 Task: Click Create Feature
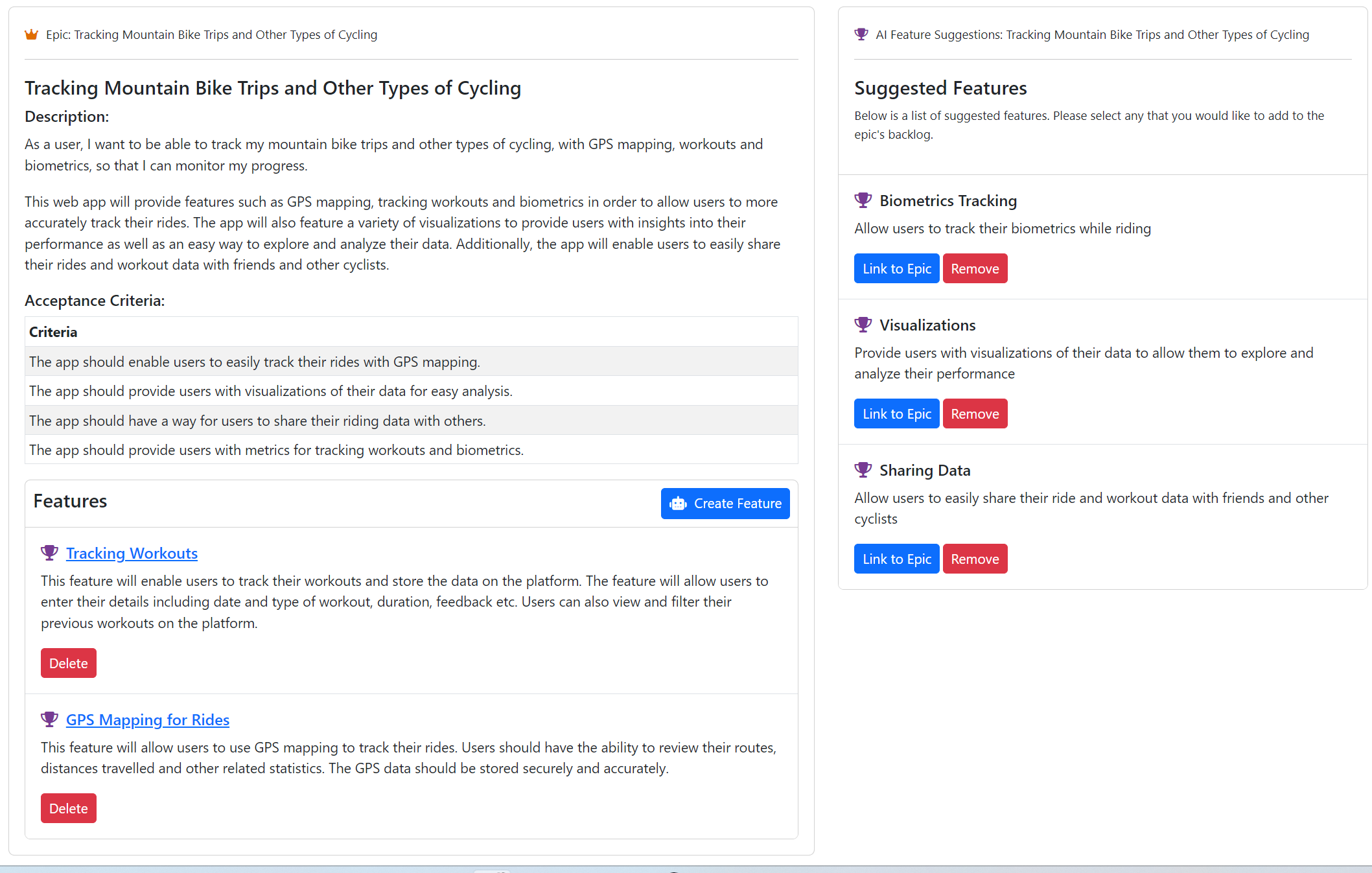click(x=725, y=504)
